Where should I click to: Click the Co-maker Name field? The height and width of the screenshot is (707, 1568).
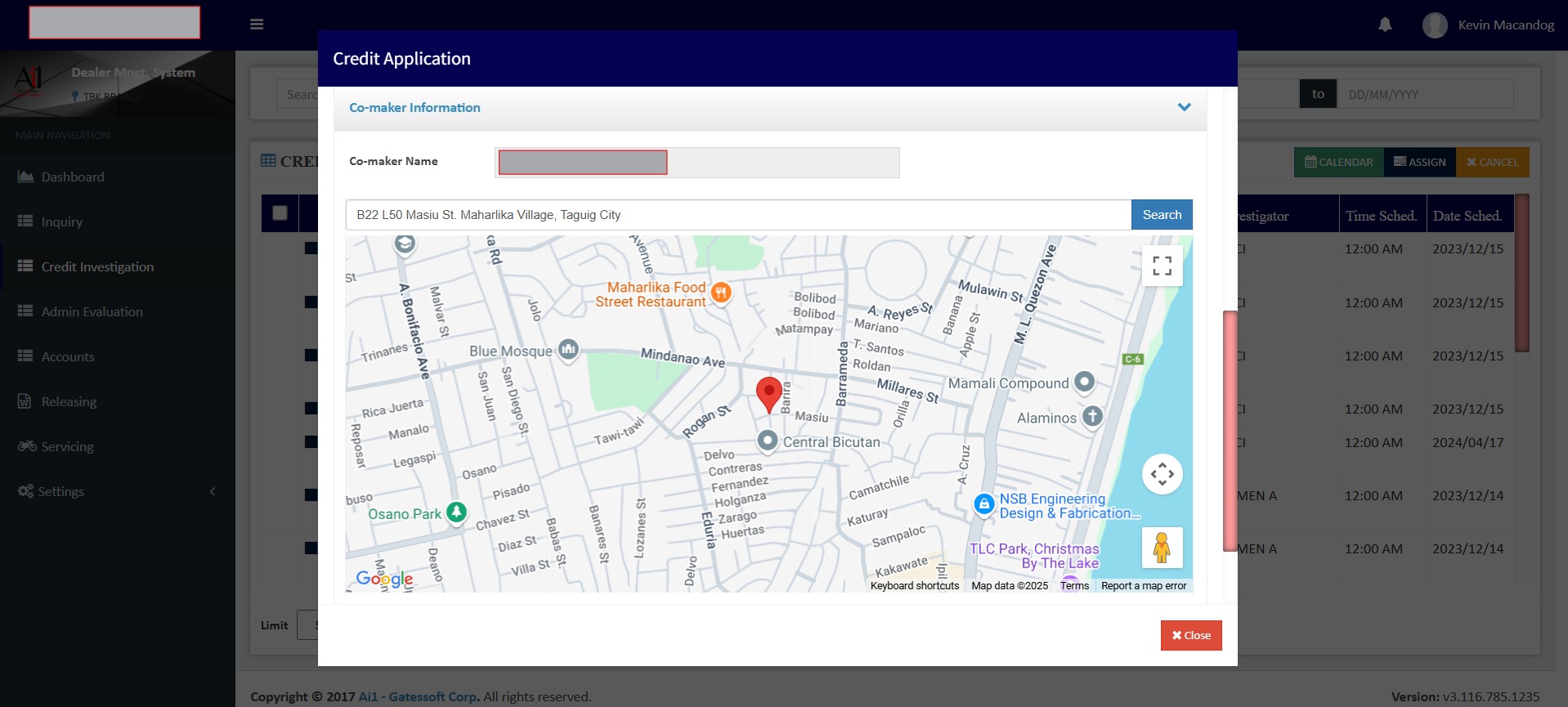click(697, 163)
